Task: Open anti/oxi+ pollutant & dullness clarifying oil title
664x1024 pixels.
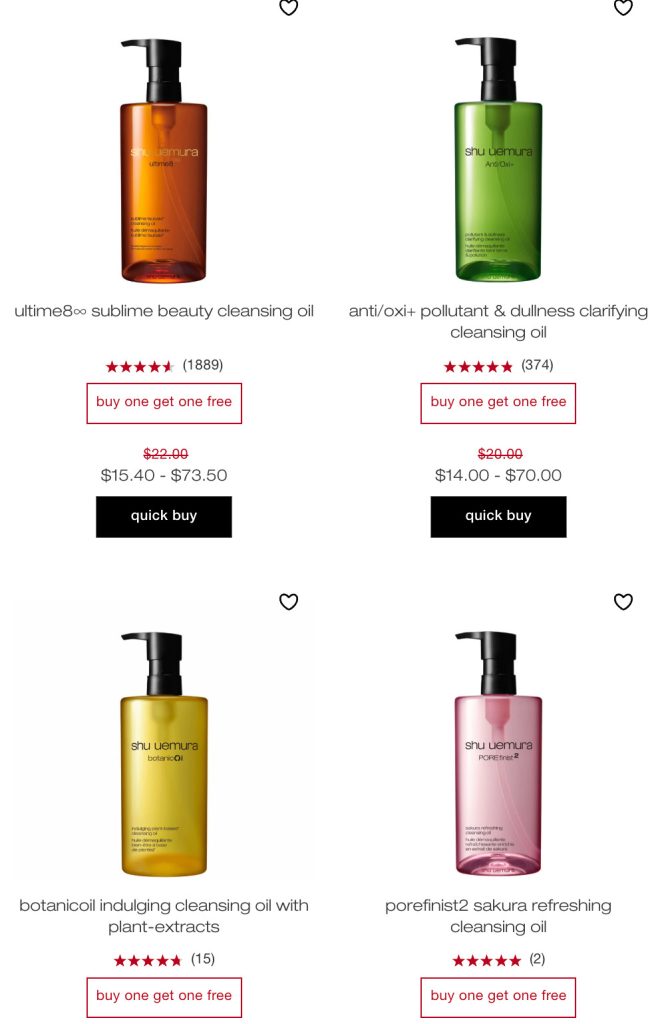Action: (498, 321)
